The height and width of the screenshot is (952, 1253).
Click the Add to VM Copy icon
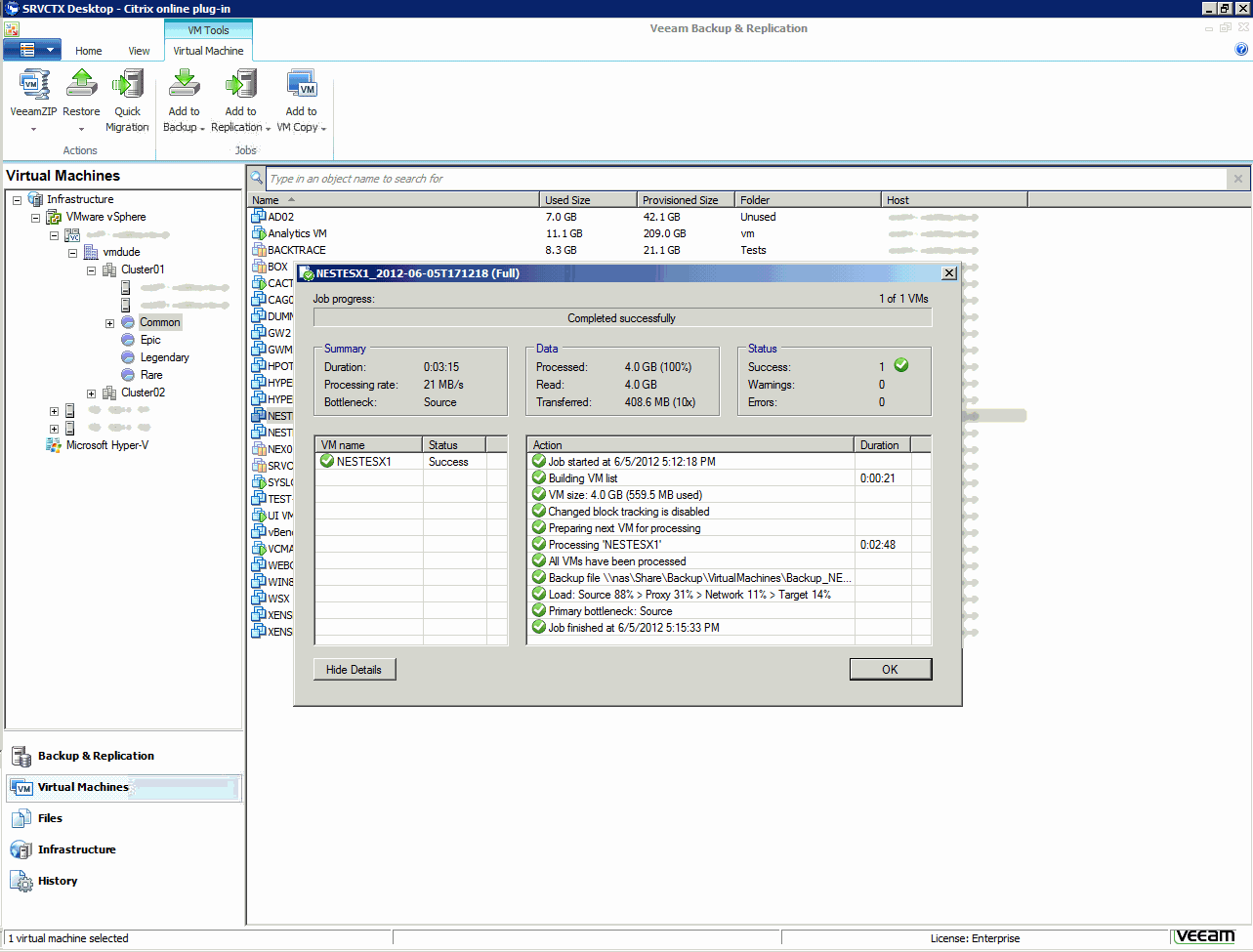301,84
